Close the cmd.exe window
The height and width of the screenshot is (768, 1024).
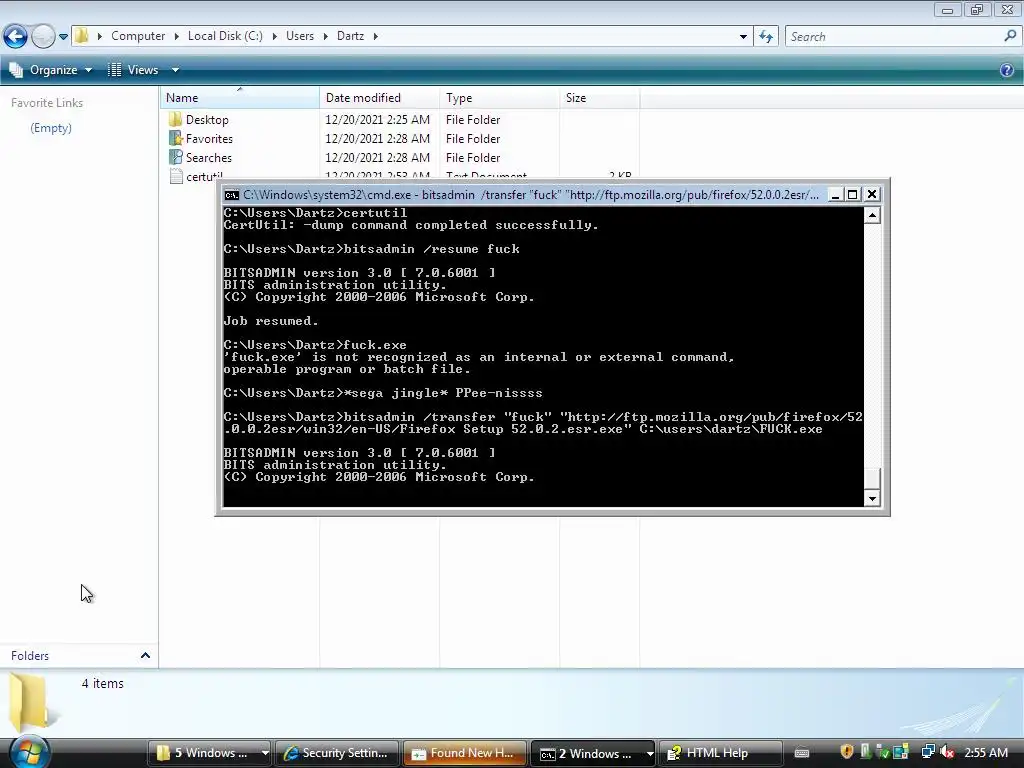click(871, 195)
